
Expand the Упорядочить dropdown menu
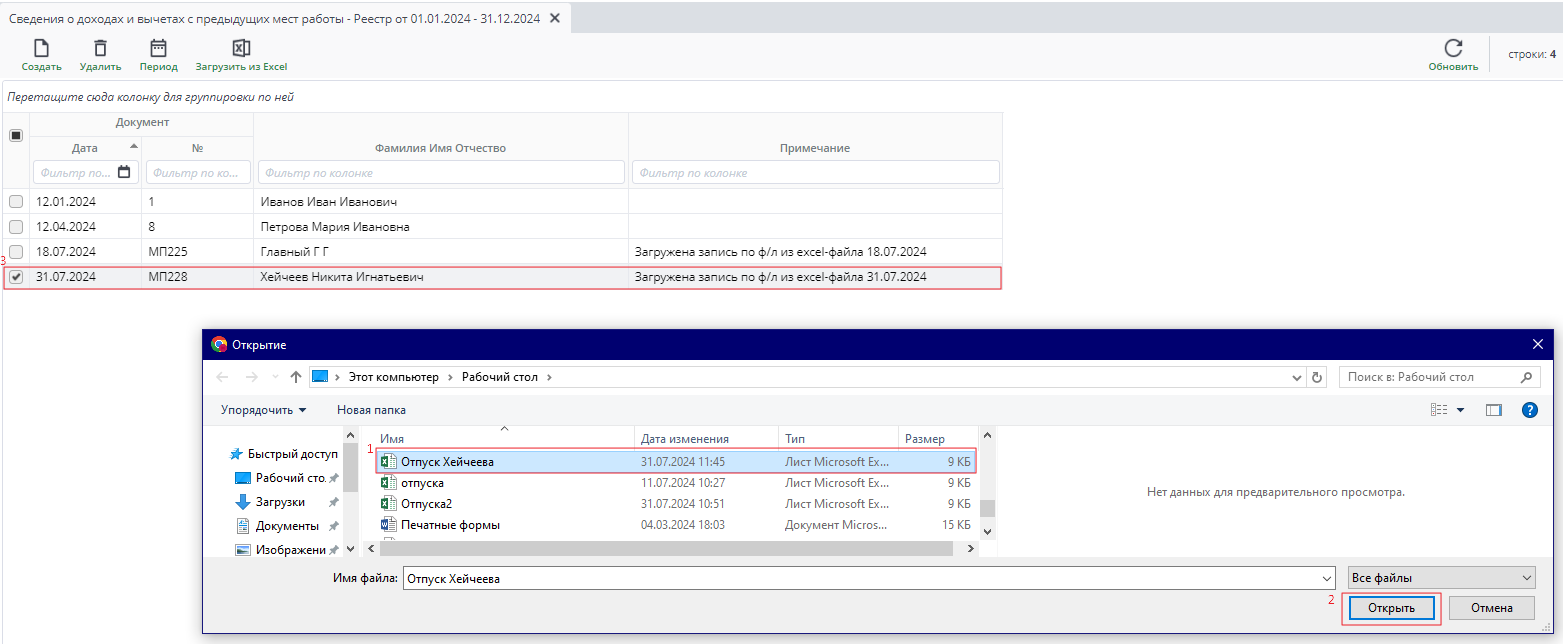click(x=264, y=410)
